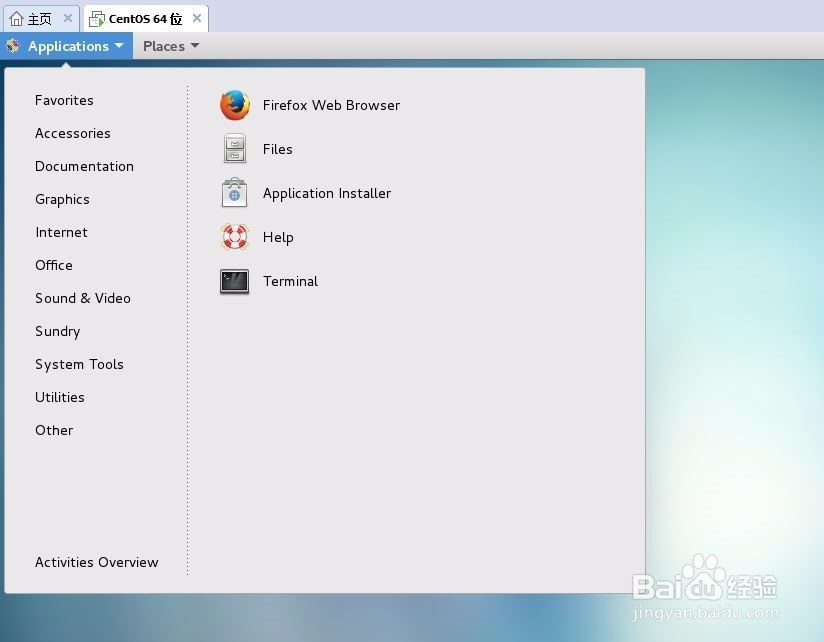The image size is (824, 642).
Task: Select the Internet category
Action: click(61, 232)
